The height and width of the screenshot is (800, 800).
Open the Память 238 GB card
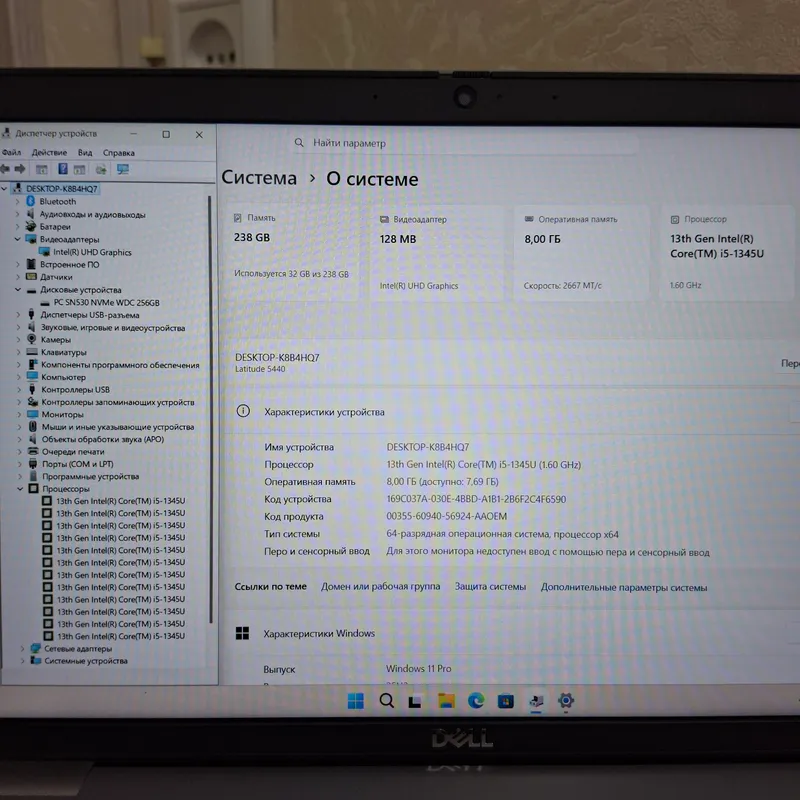pos(293,253)
